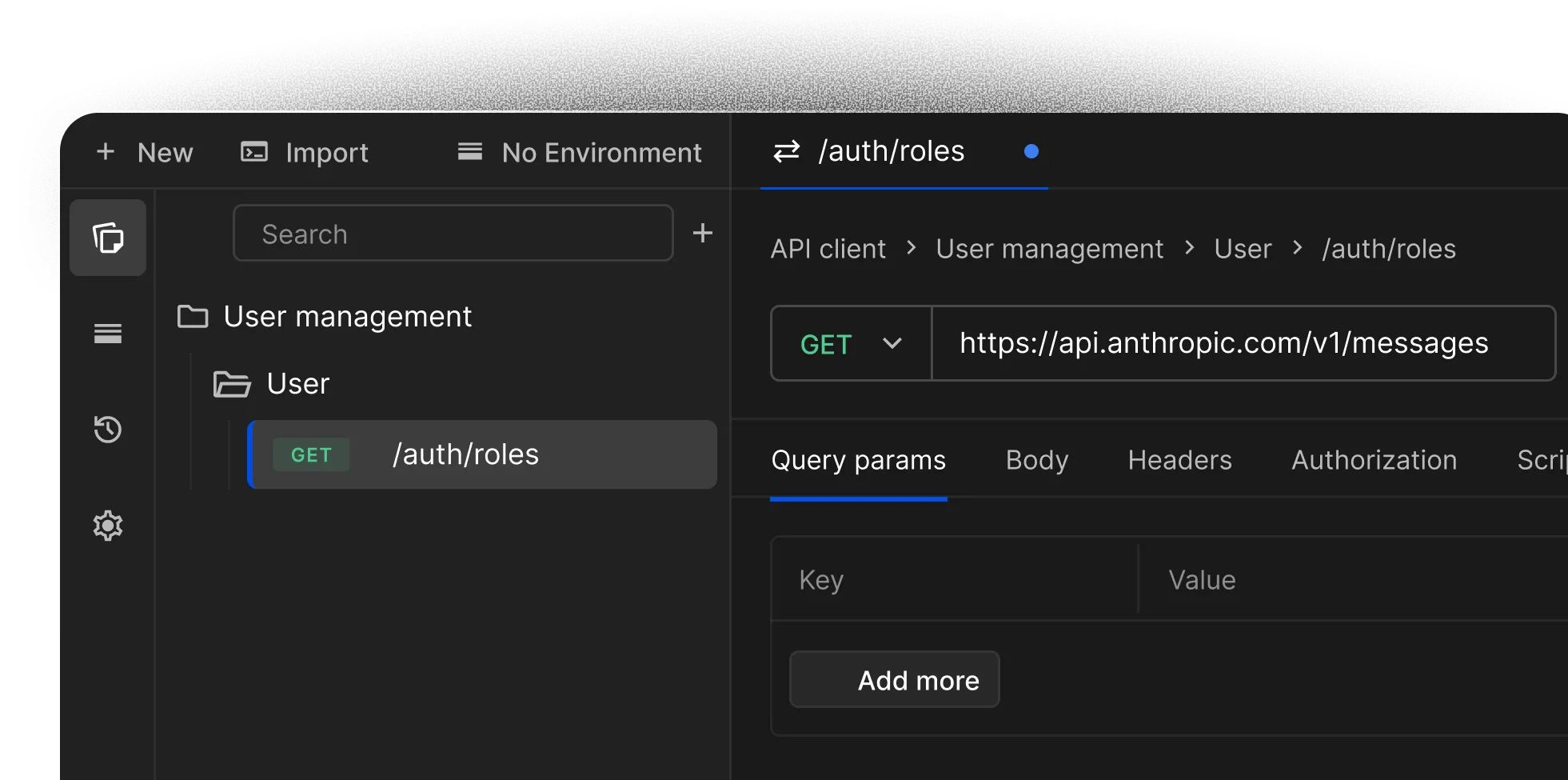The width and height of the screenshot is (1568, 780).
Task: Click the GET badge on /auth/roles request
Action: click(x=311, y=454)
